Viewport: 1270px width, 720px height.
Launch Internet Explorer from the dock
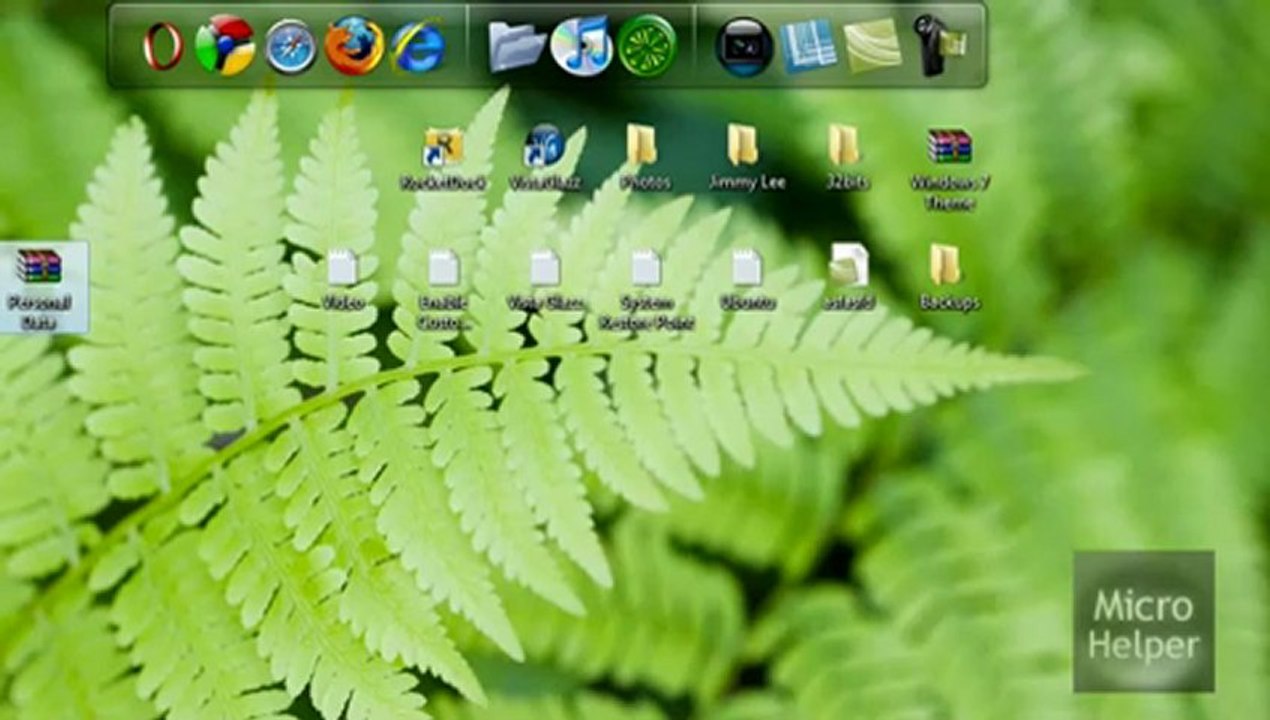pyautogui.click(x=418, y=46)
